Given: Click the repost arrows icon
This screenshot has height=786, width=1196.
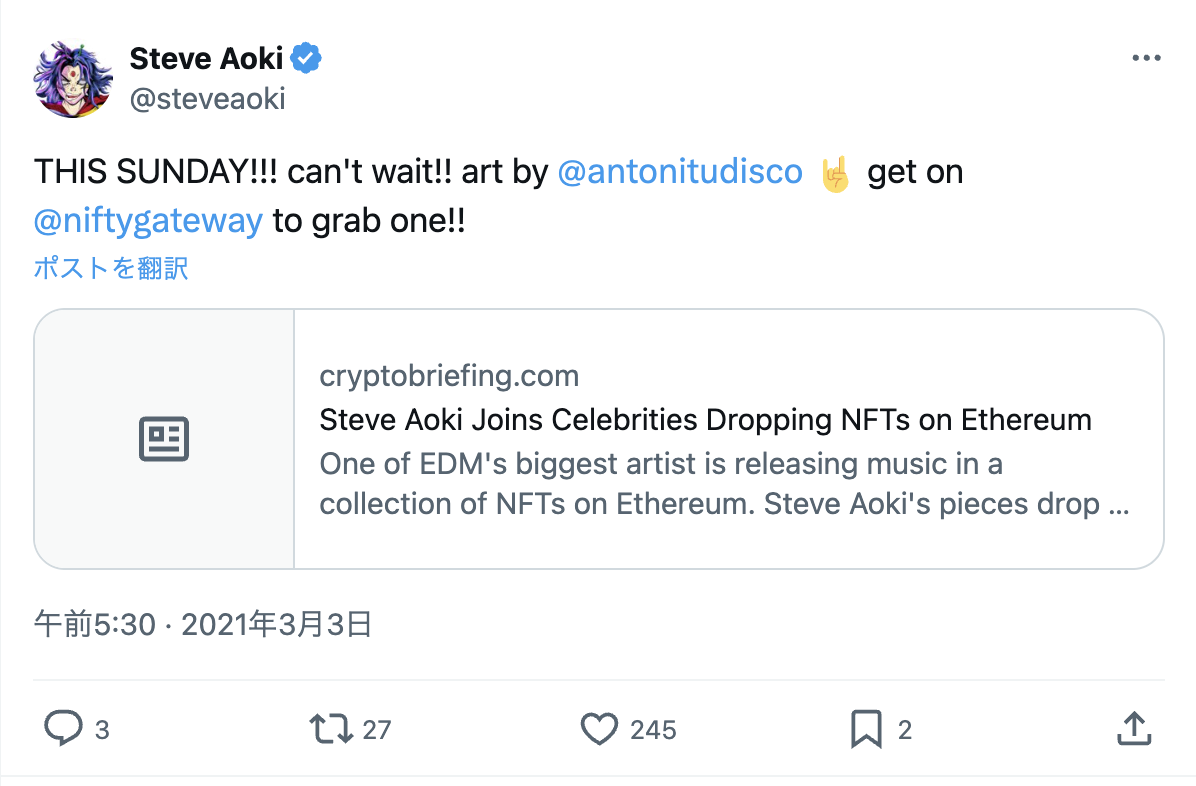Looking at the screenshot, I should 332,728.
